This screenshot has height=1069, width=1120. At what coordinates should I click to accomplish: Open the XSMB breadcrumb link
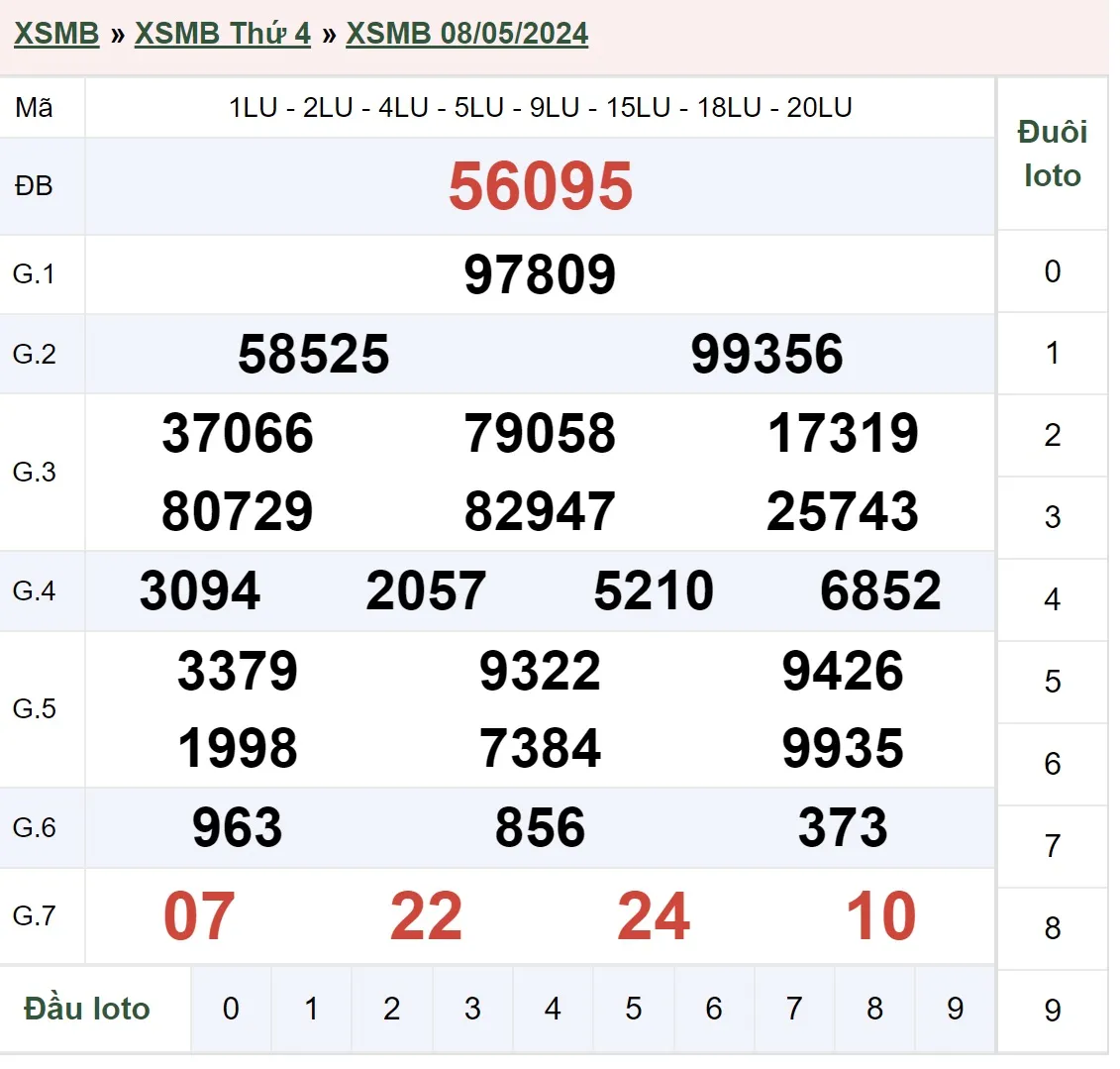click(x=56, y=34)
